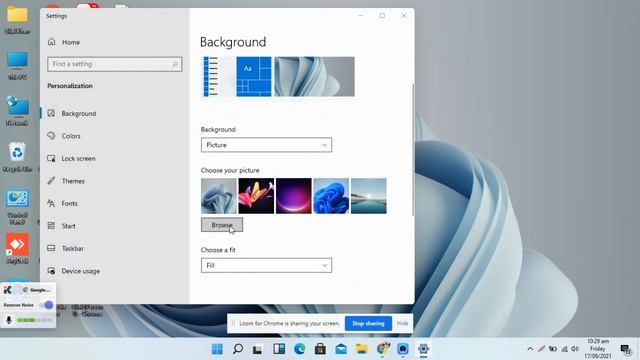Image resolution: width=640 pixels, height=360 pixels.
Task: Expand the Background type Picture dropdown
Action: tap(266, 145)
